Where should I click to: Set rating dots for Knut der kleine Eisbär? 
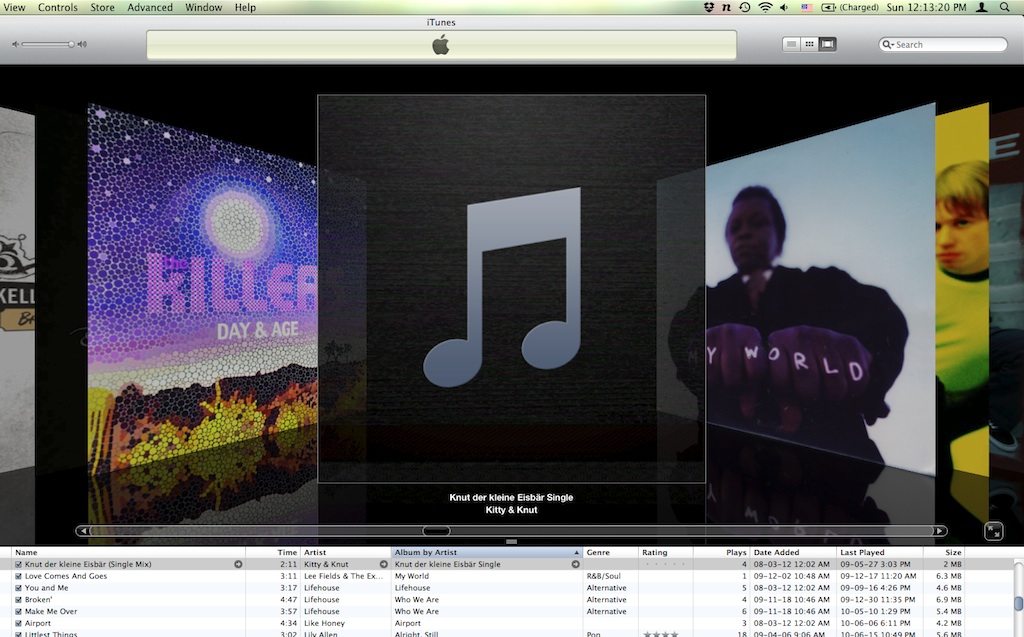665,564
